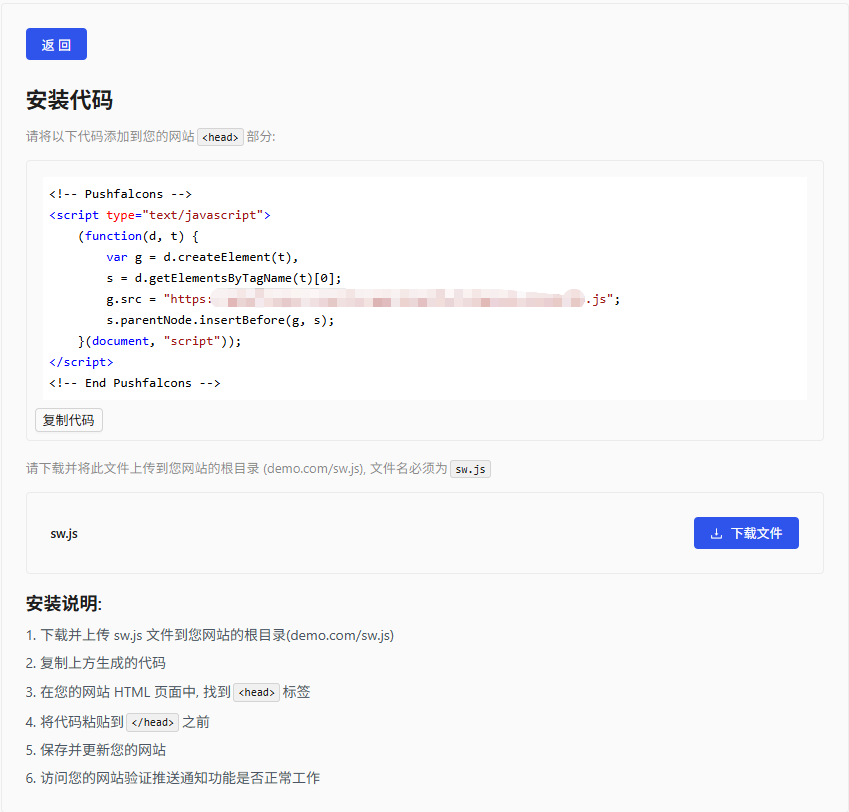Click the "(function(d, t) {" code line
Viewport: 849px width, 812px height.
coord(138,236)
